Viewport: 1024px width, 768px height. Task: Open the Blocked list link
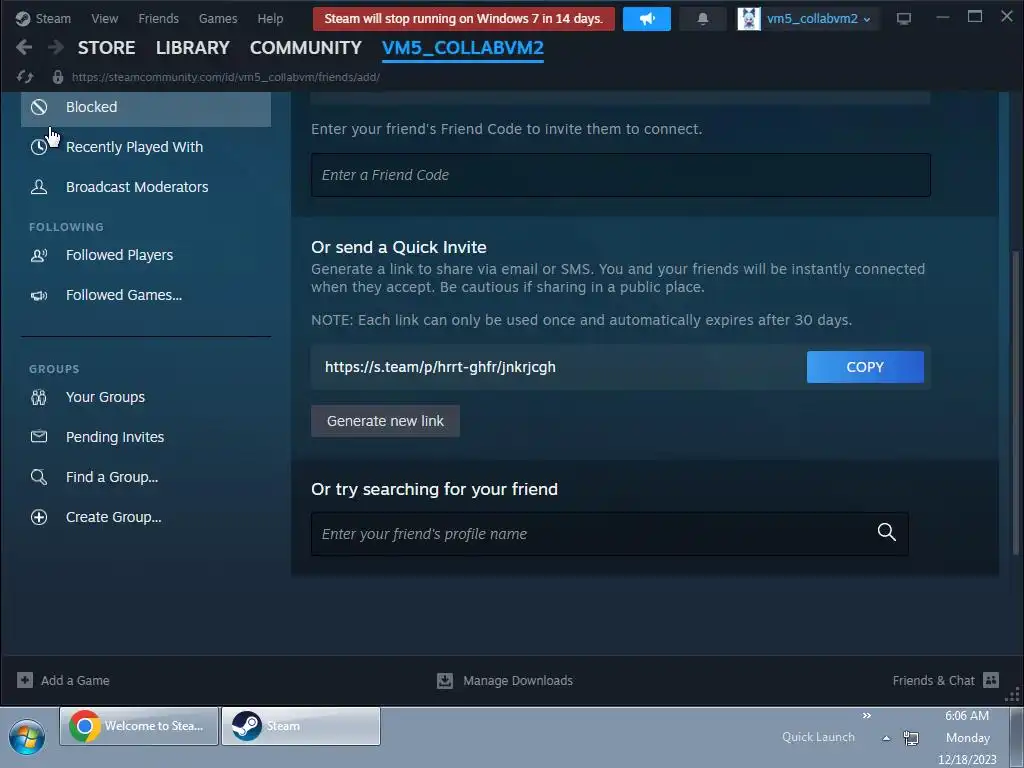coord(91,107)
